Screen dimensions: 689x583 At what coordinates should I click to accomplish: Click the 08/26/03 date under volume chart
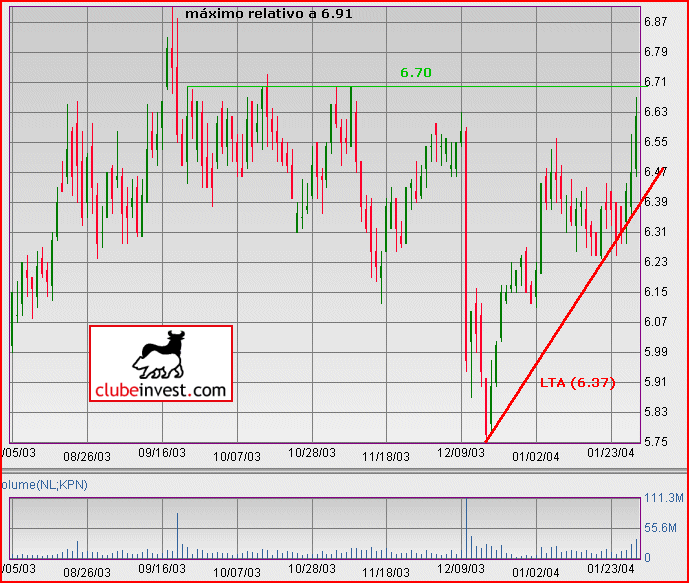(x=87, y=572)
